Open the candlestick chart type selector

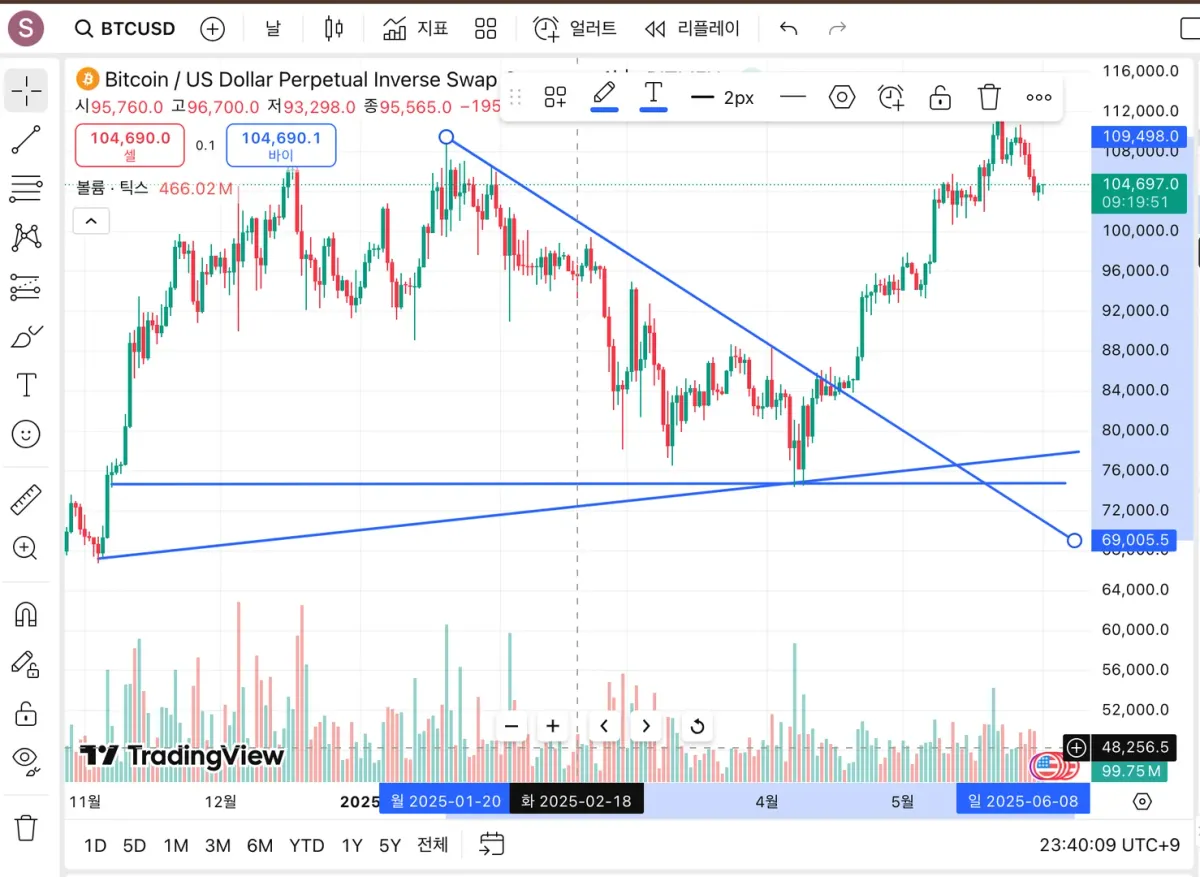coord(334,29)
